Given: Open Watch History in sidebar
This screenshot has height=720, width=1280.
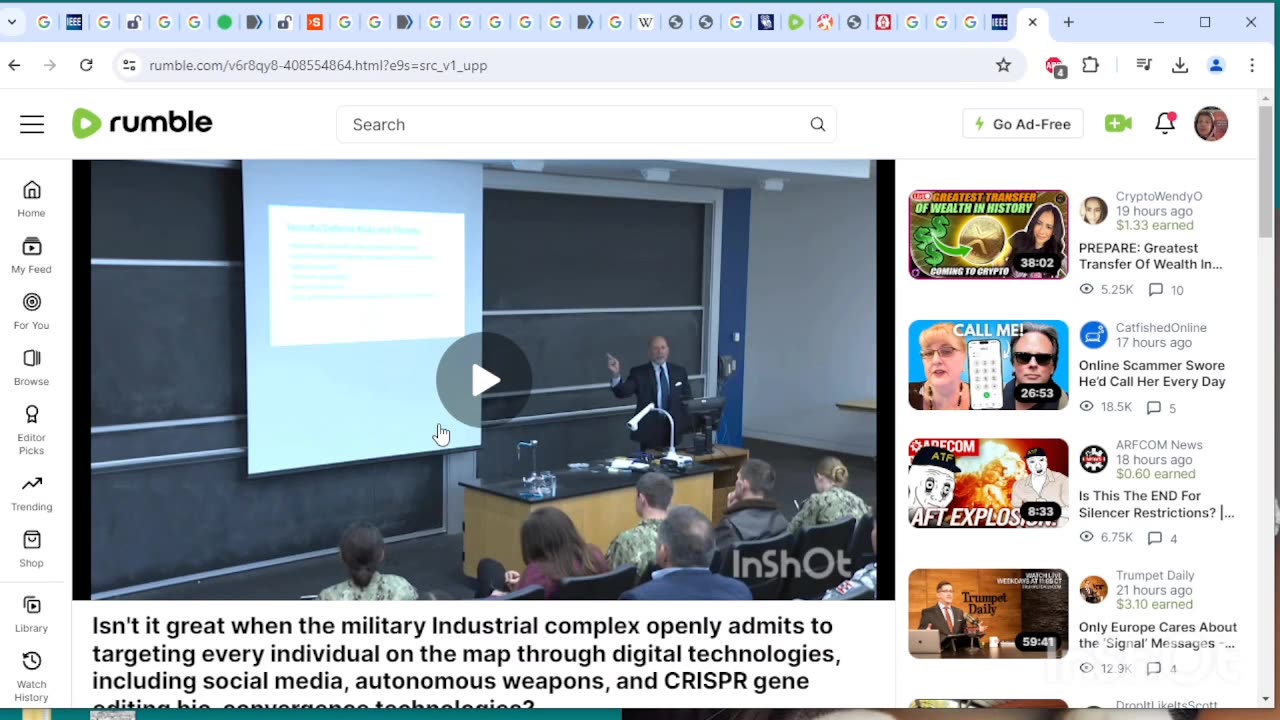Looking at the screenshot, I should coord(31,676).
